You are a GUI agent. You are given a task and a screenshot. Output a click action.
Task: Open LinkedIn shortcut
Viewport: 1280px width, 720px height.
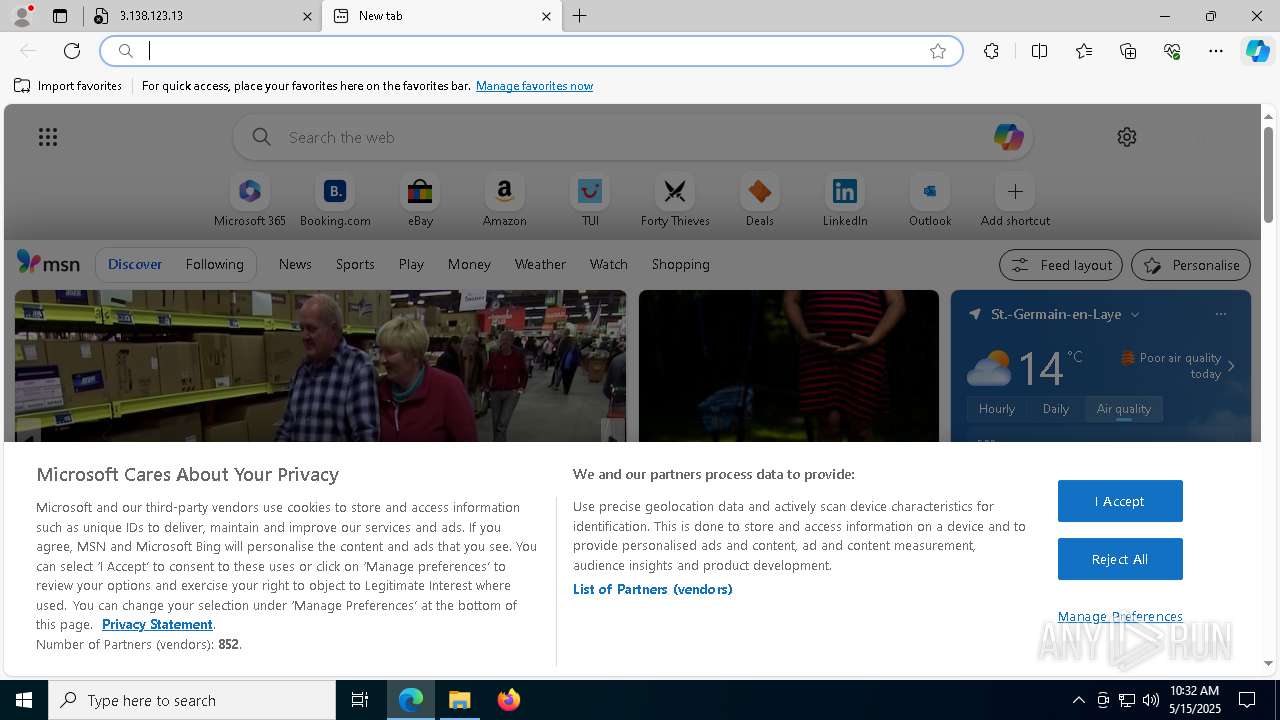point(845,201)
